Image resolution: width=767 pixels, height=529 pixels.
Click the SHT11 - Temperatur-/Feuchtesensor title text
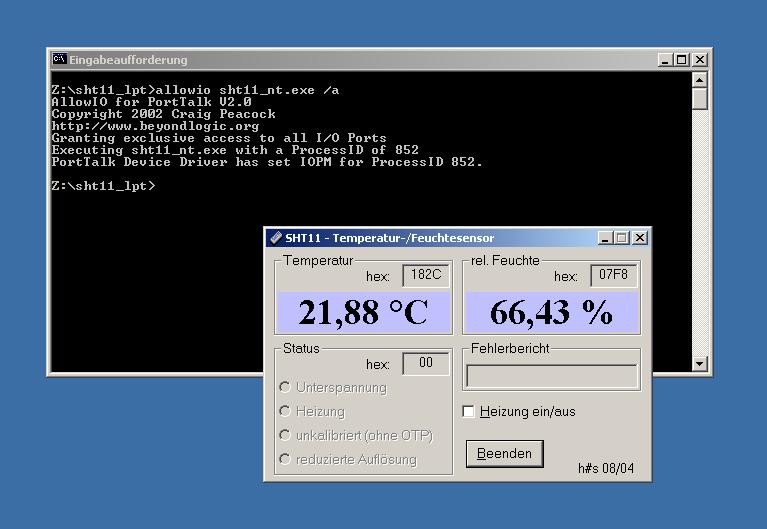(390, 238)
